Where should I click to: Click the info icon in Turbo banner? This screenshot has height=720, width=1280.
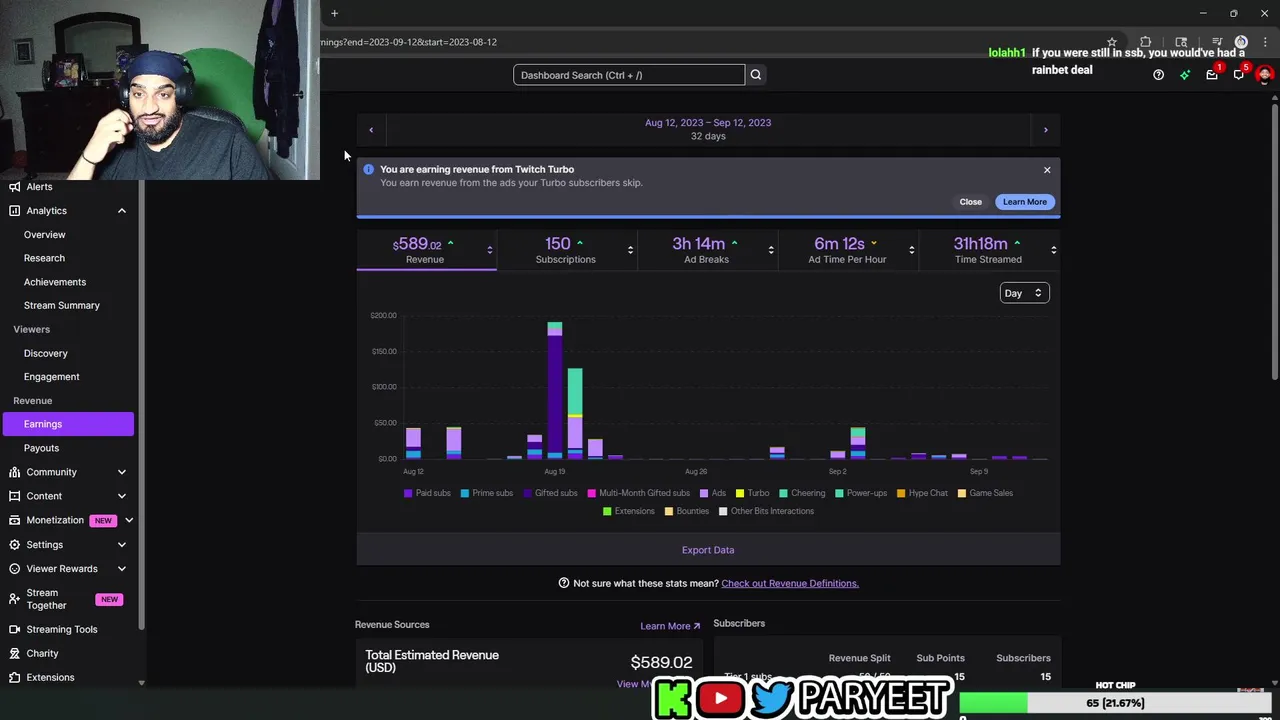(x=368, y=170)
